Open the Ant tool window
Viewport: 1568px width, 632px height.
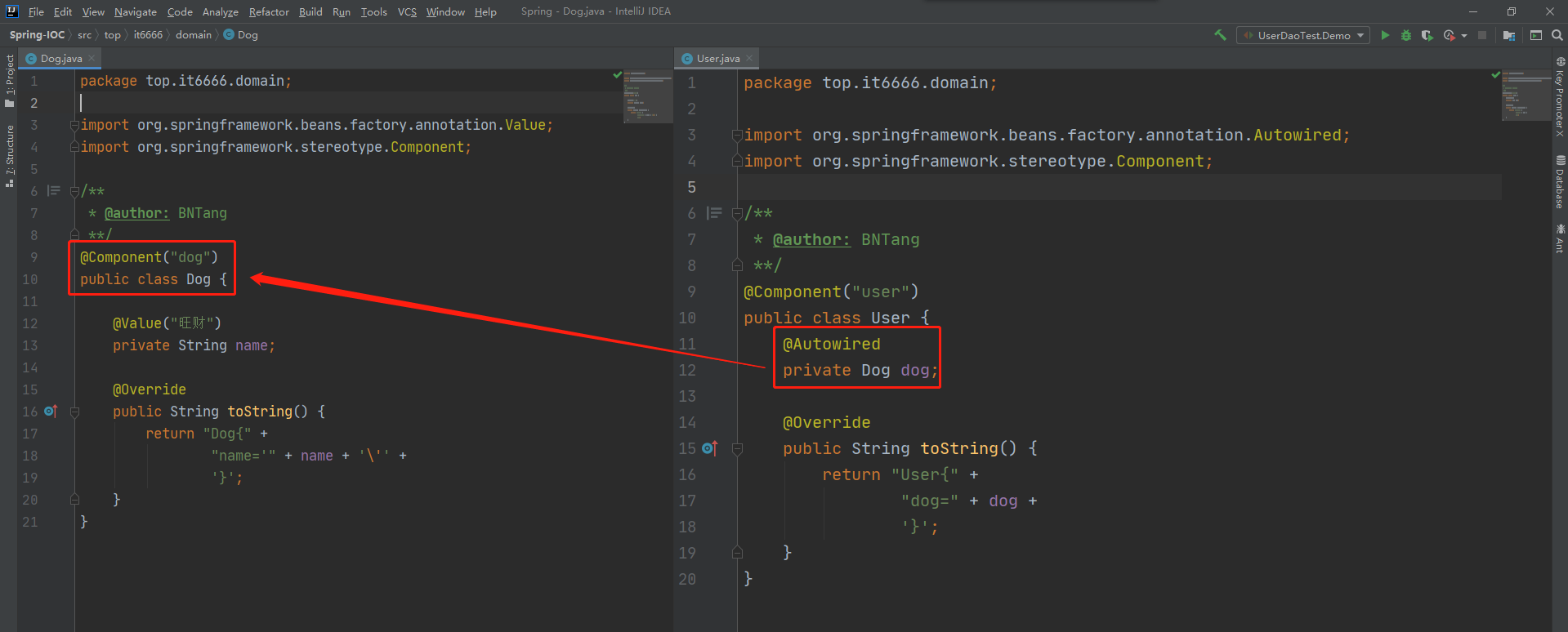click(1560, 238)
